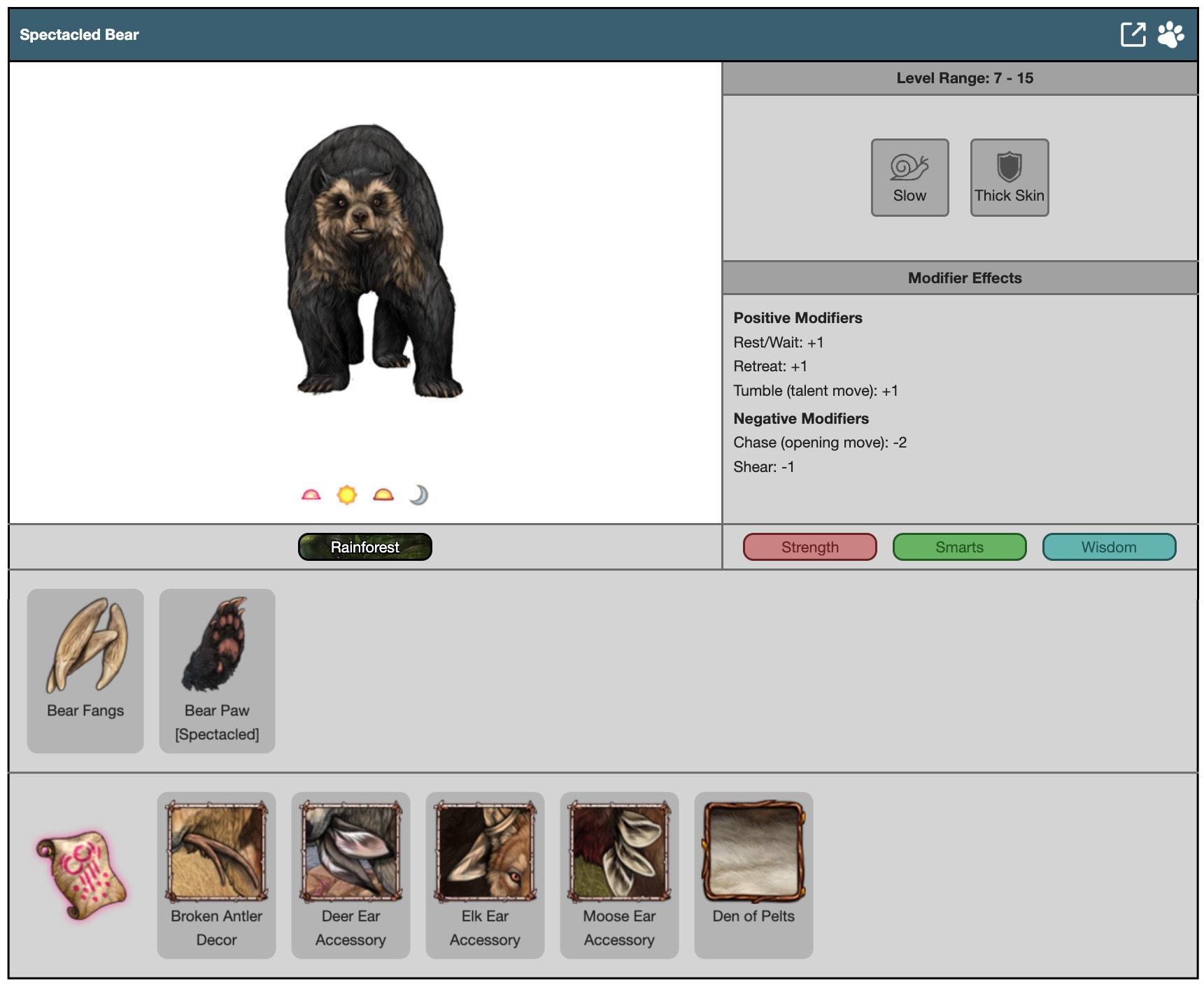Click the paw print icon
The image size is (1204, 986).
tap(1170, 34)
